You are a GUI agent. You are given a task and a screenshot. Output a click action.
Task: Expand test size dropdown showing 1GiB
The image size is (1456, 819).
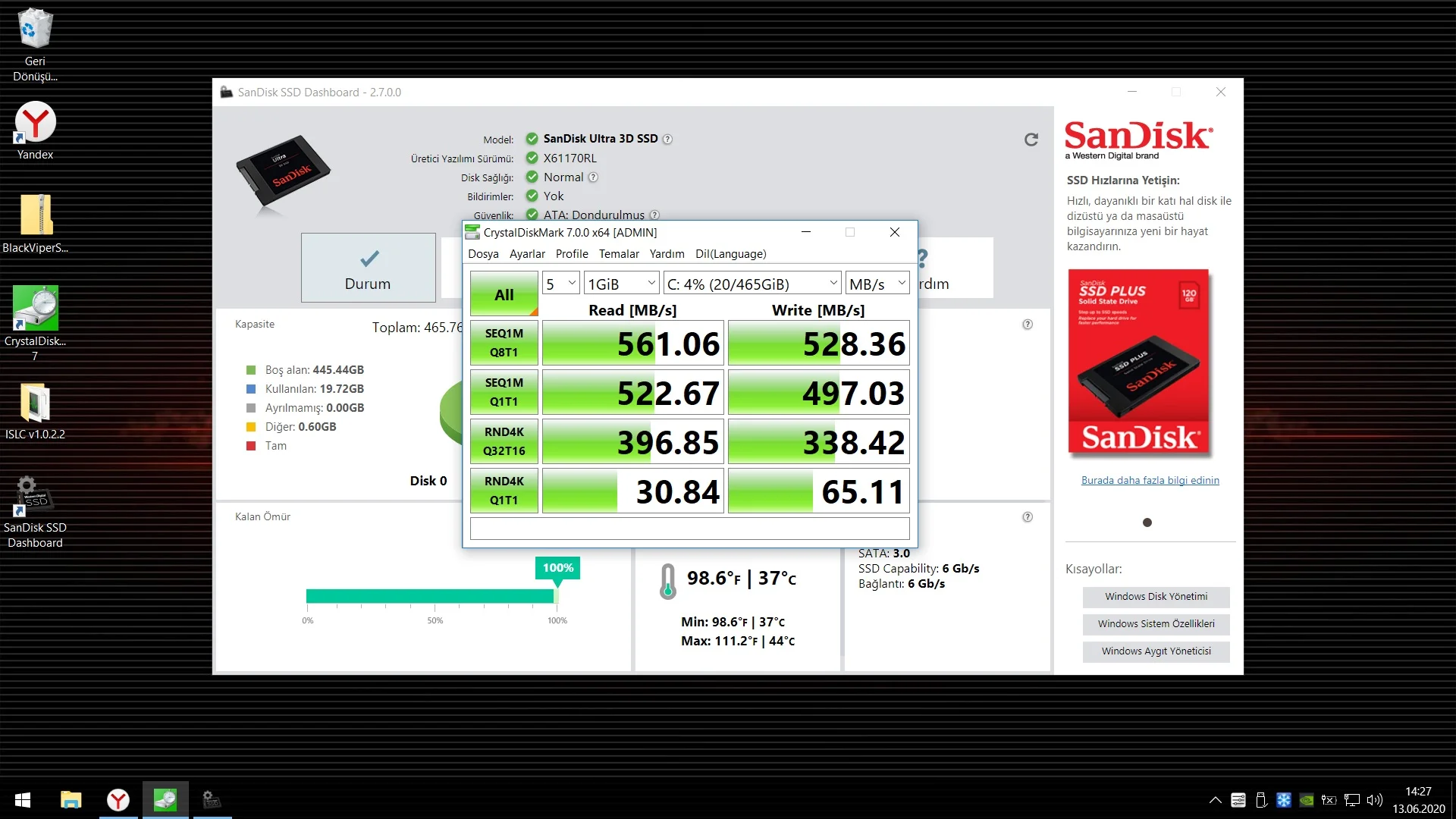click(621, 284)
